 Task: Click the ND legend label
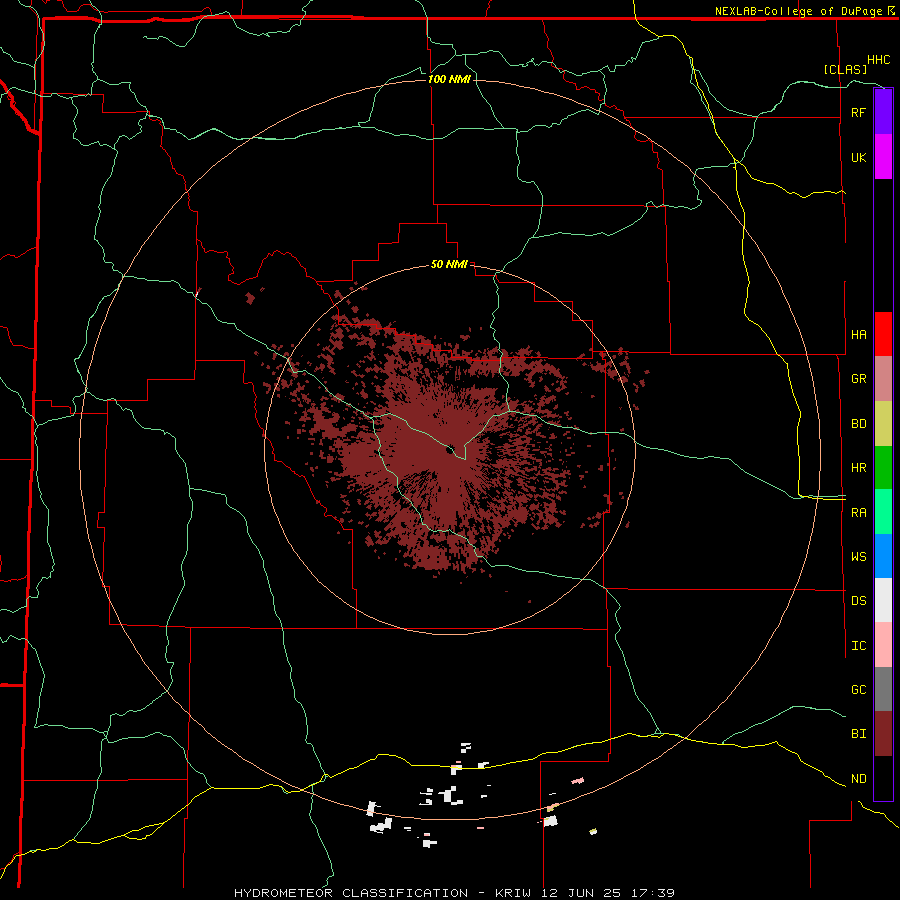(858, 779)
